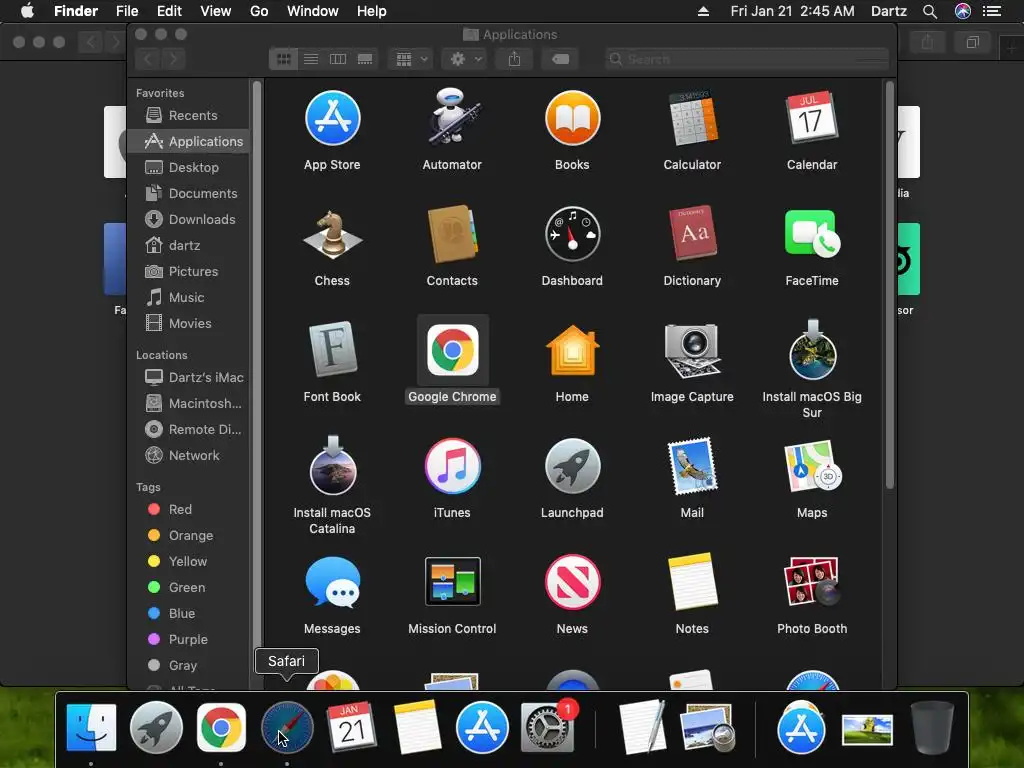Select the Dictionary app icon
The height and width of the screenshot is (768, 1024).
click(x=692, y=234)
